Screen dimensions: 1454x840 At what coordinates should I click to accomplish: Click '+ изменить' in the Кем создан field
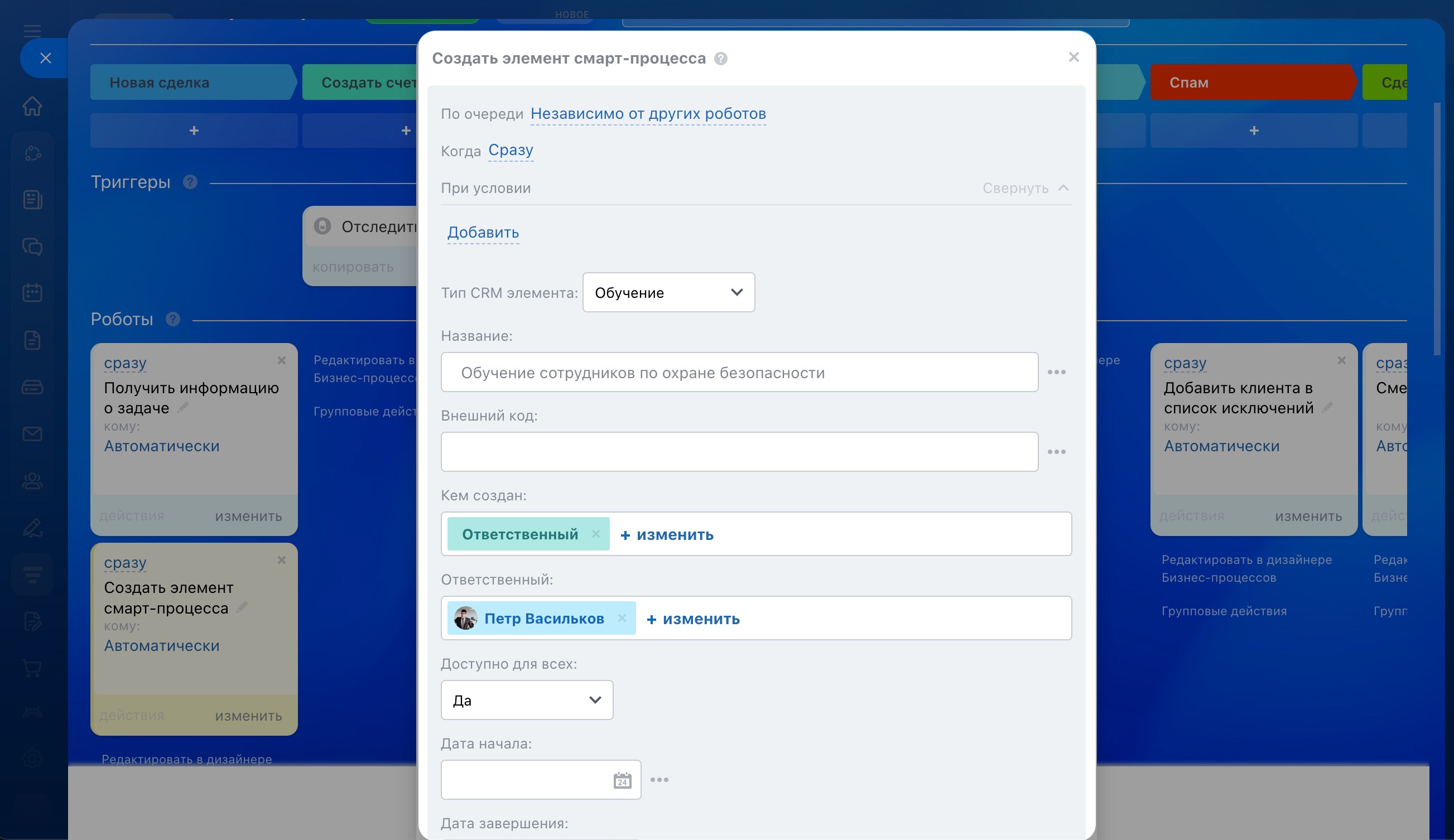[667, 535]
